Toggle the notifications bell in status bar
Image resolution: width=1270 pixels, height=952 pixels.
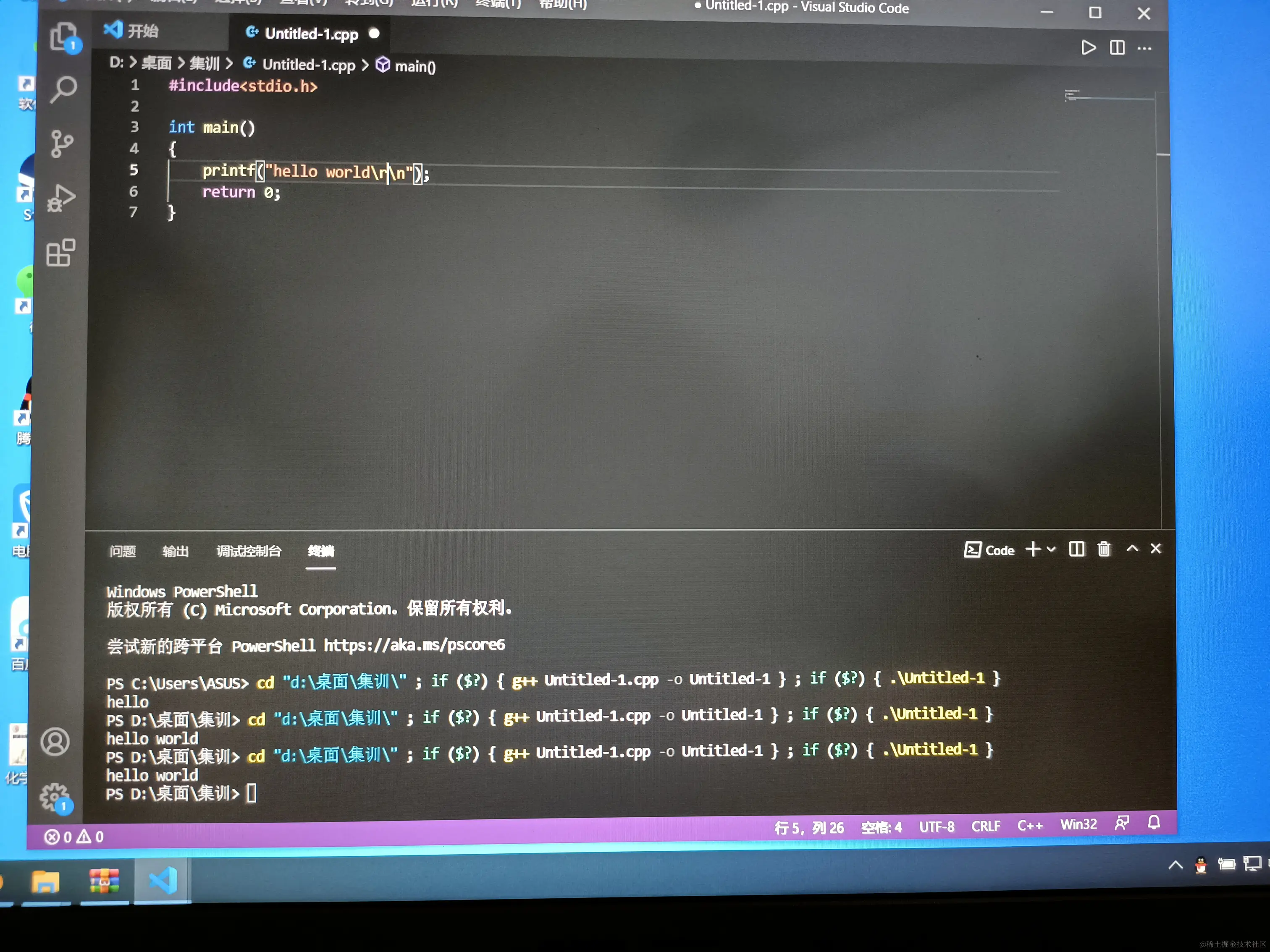tap(1153, 823)
